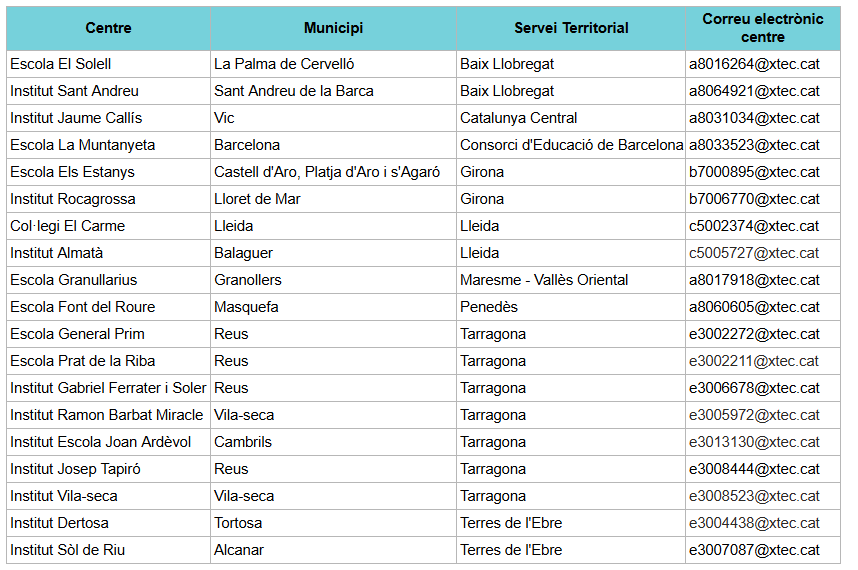858x570 pixels.
Task: Open email link b7000895@xtec.cat
Action: coord(754,172)
